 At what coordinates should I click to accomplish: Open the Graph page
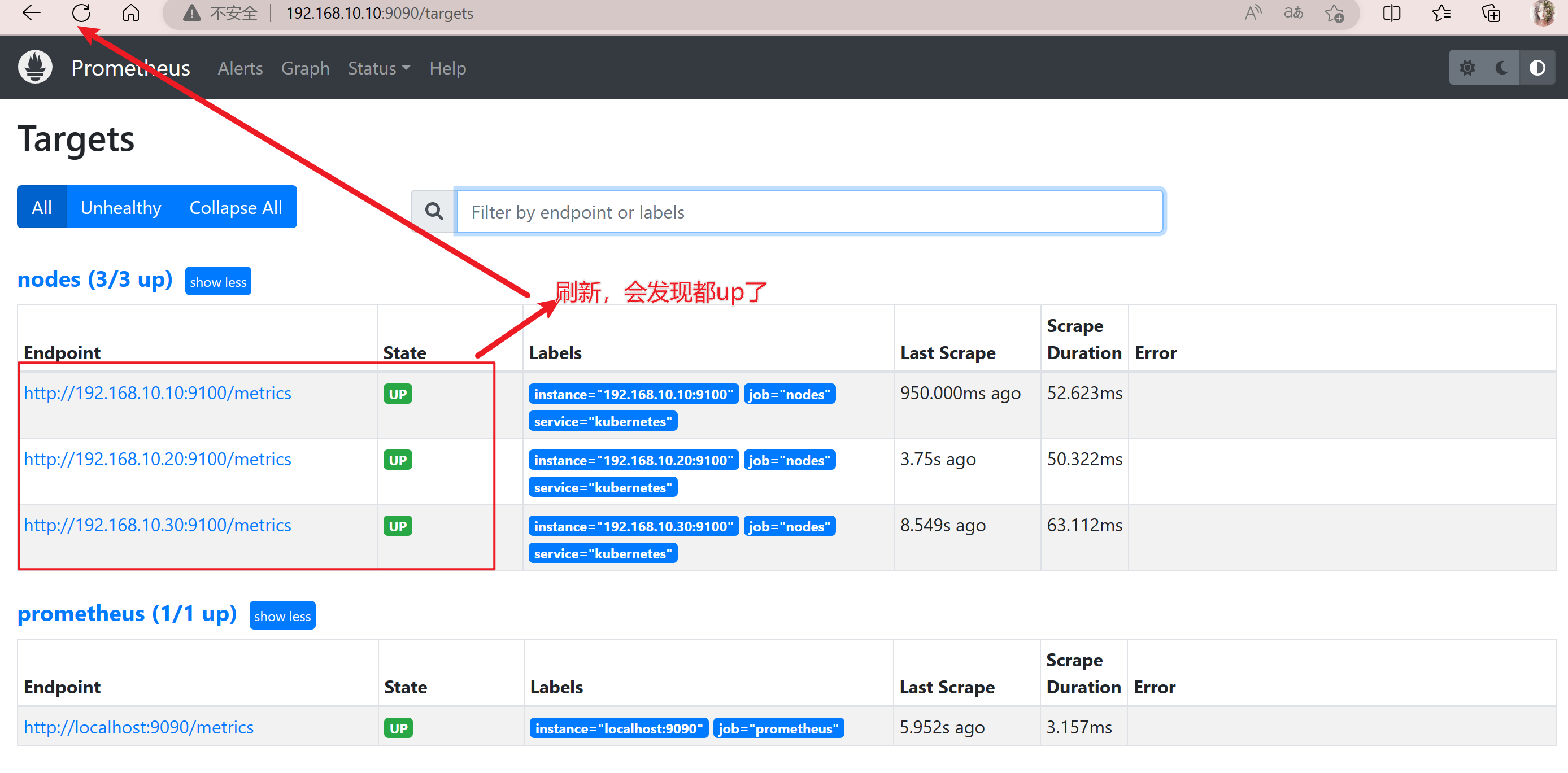coord(305,68)
